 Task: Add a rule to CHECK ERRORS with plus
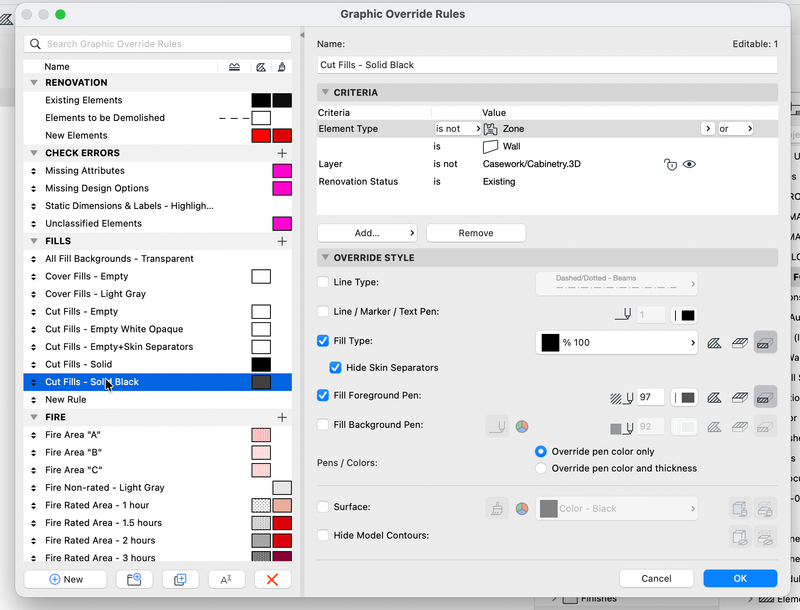tap(282, 153)
